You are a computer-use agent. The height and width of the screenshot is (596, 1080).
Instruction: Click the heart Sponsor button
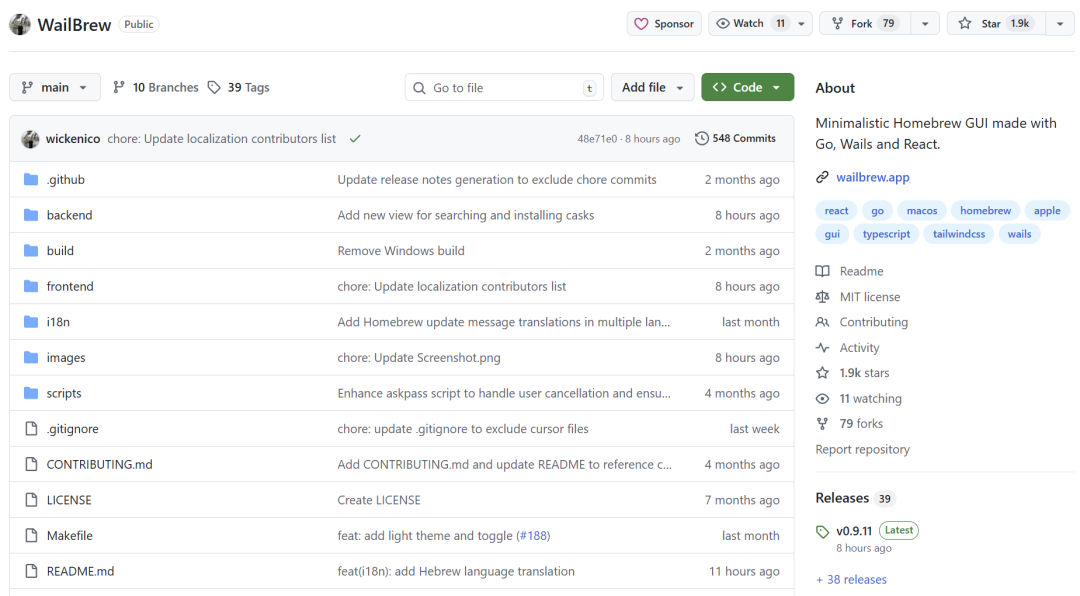point(665,24)
